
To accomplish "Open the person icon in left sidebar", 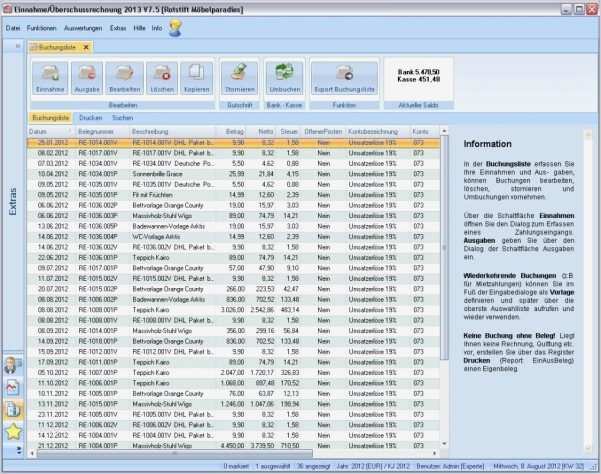I will [13, 364].
